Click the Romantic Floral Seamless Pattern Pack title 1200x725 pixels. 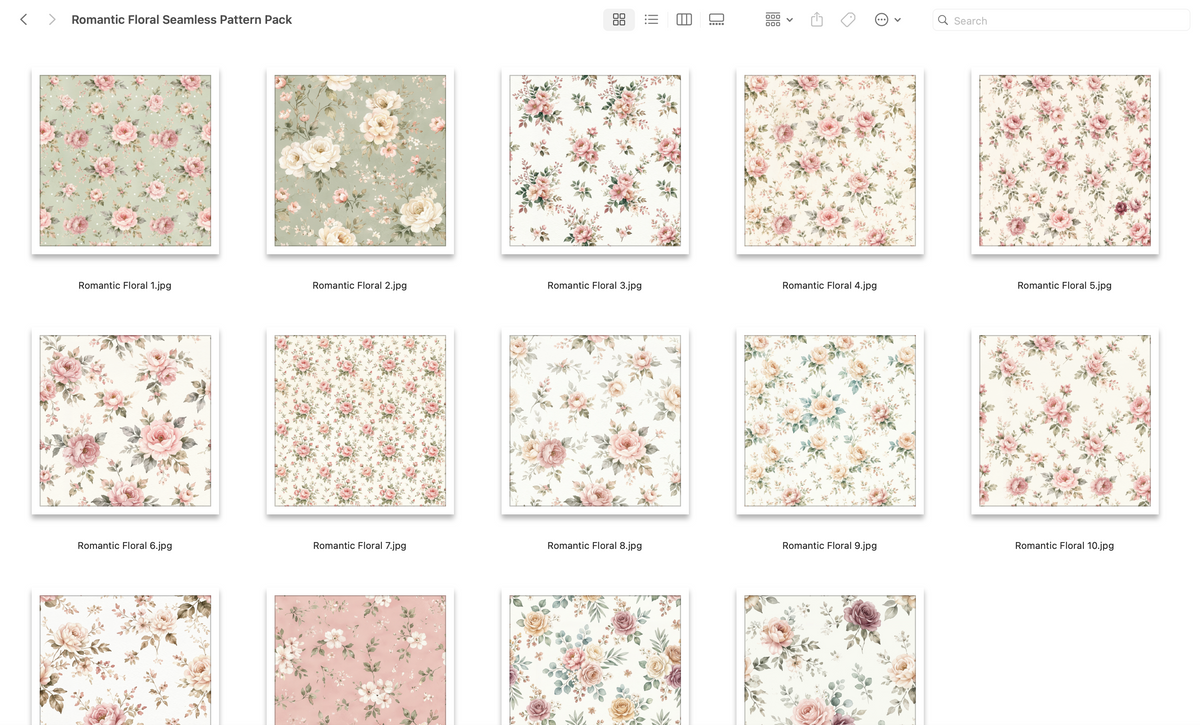[x=182, y=20]
